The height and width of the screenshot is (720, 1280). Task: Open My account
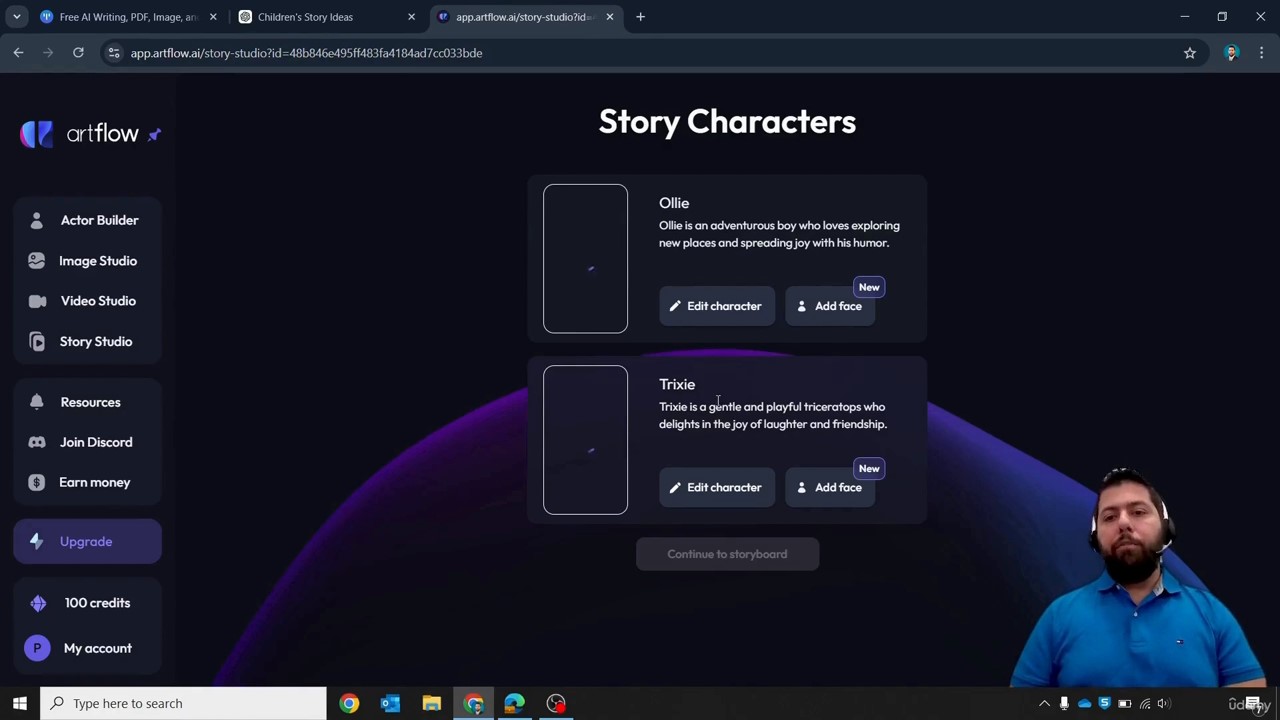(x=87, y=648)
